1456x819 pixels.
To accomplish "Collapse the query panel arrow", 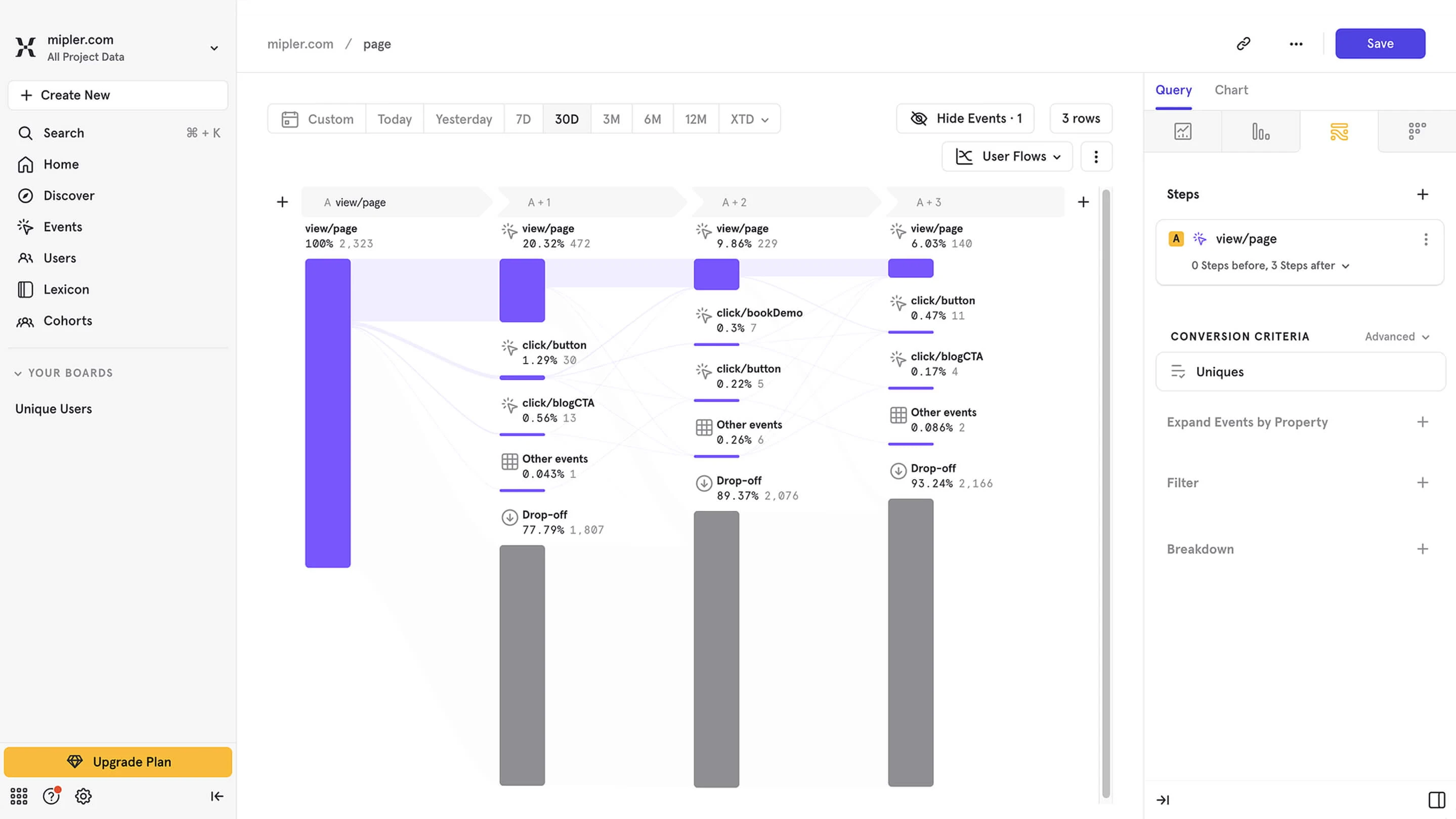I will coord(1163,799).
